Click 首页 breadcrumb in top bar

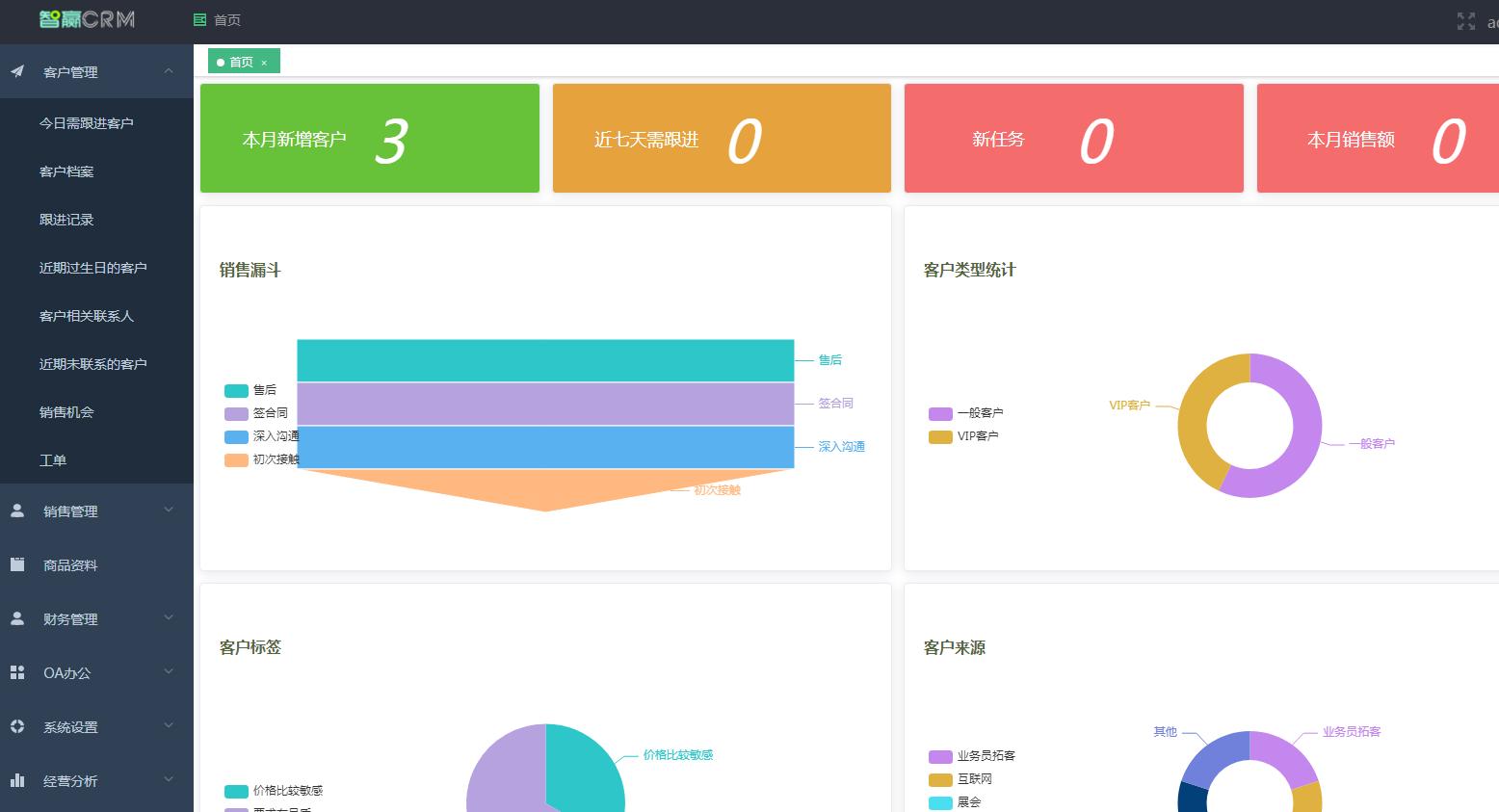pos(227,20)
